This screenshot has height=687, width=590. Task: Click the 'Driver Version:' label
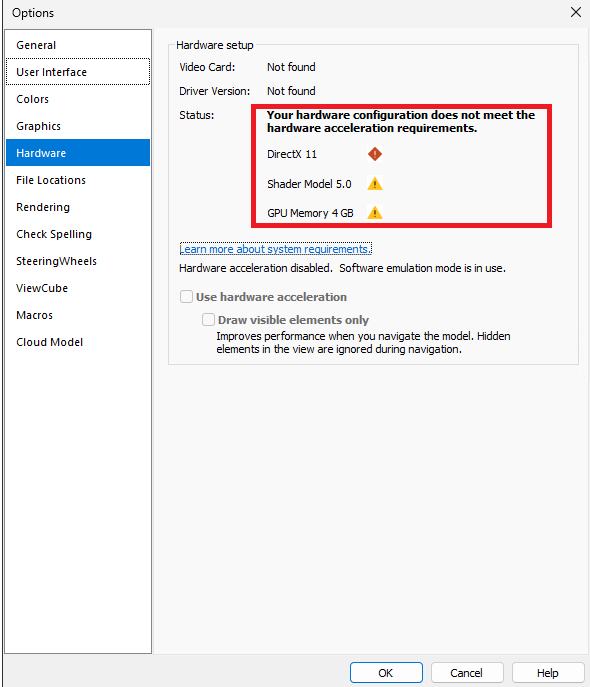tap(214, 91)
